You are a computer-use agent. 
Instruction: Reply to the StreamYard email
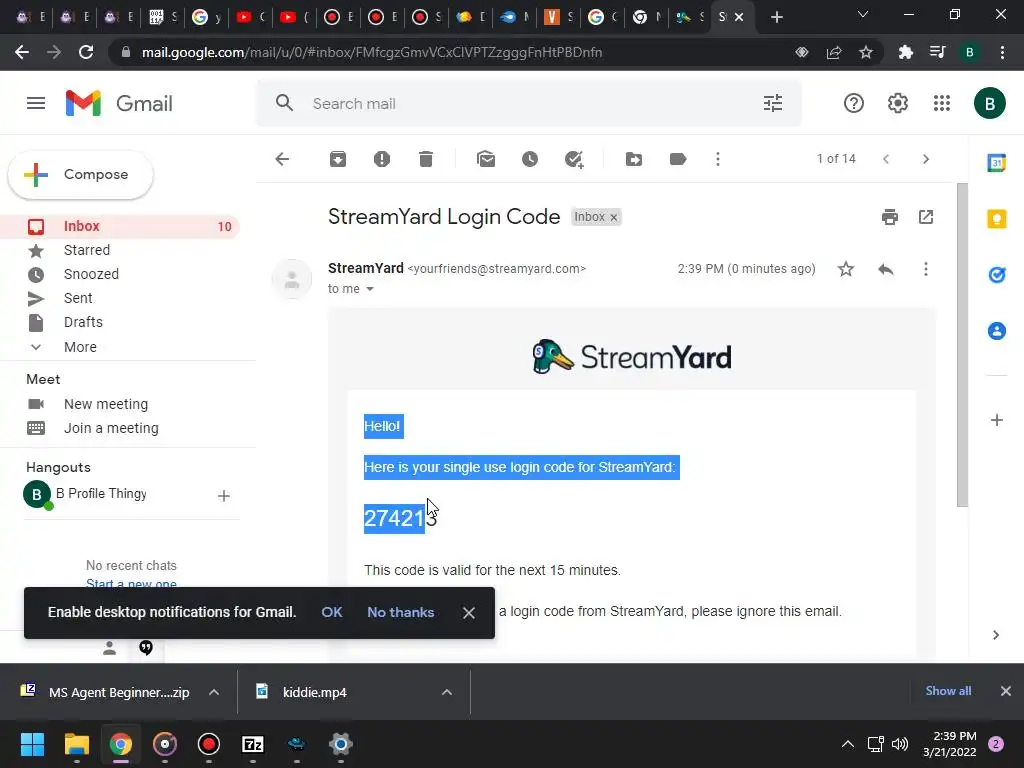point(886,269)
